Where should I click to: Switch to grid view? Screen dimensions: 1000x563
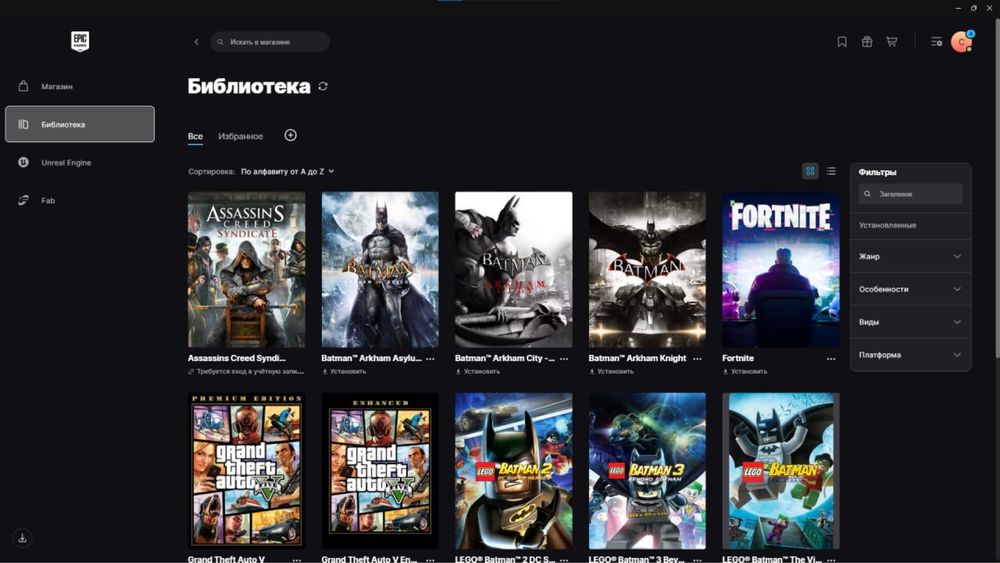(x=810, y=171)
